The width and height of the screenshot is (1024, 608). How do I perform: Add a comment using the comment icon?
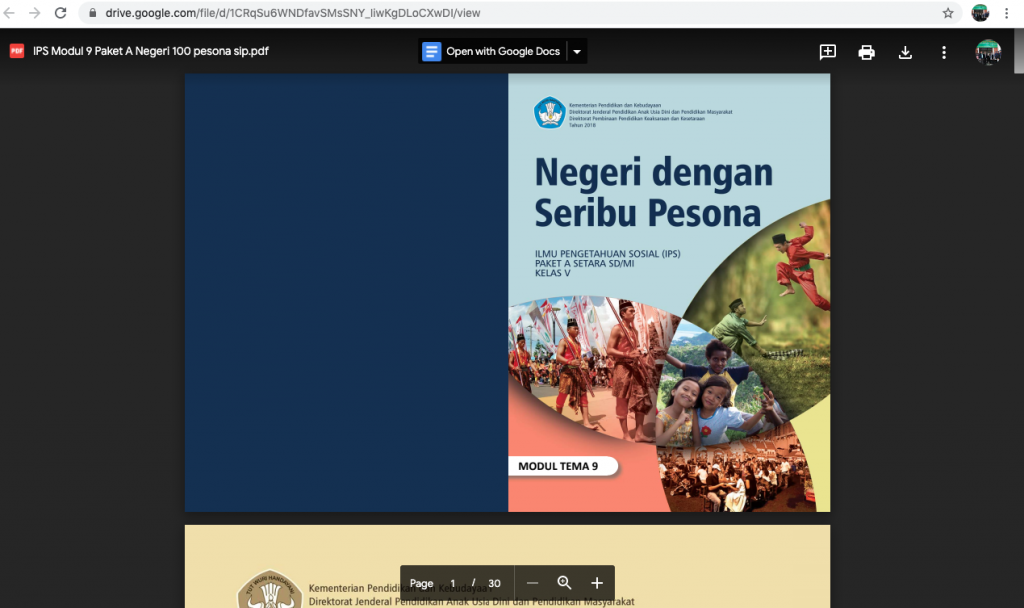coord(828,52)
